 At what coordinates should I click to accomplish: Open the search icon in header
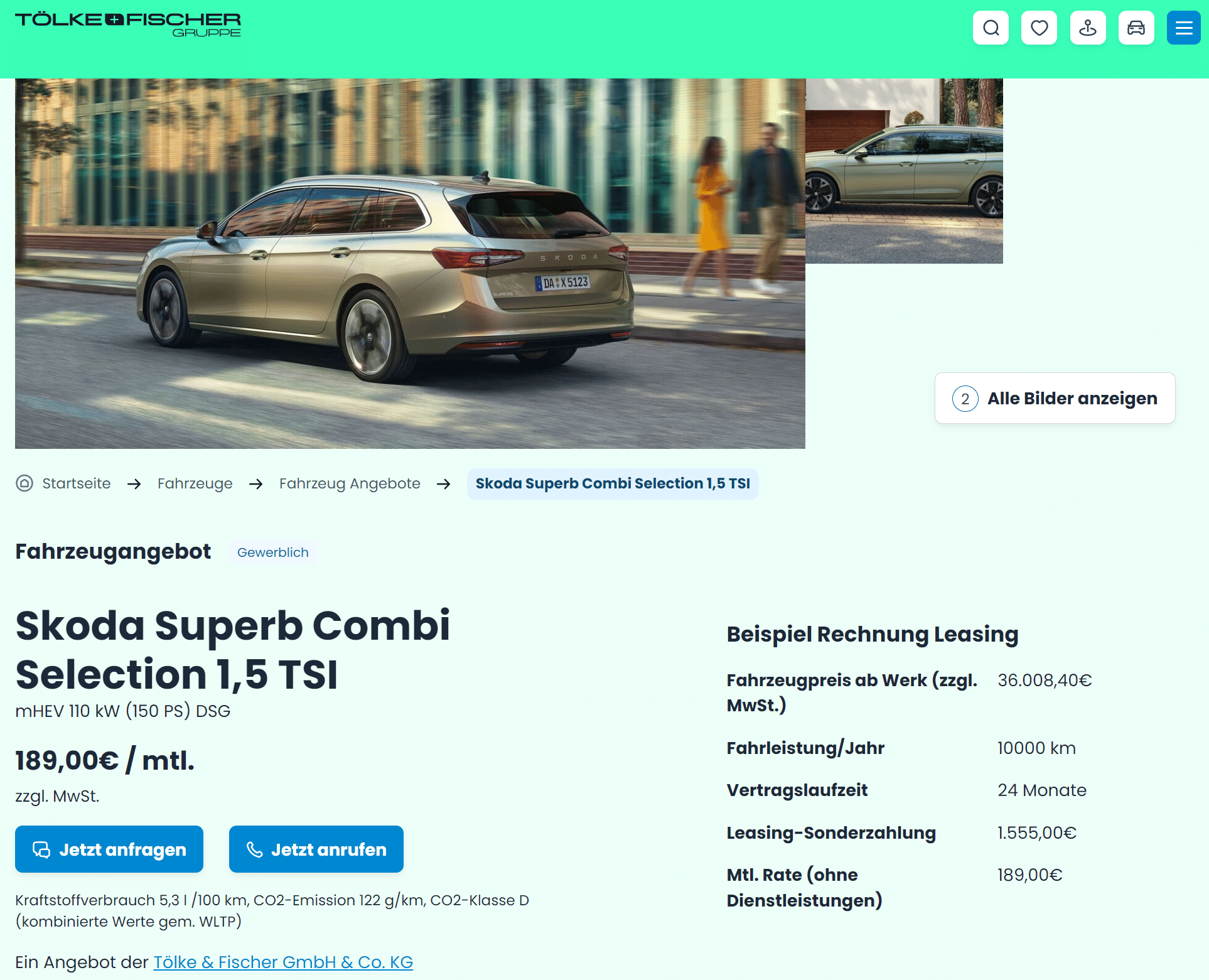[991, 28]
